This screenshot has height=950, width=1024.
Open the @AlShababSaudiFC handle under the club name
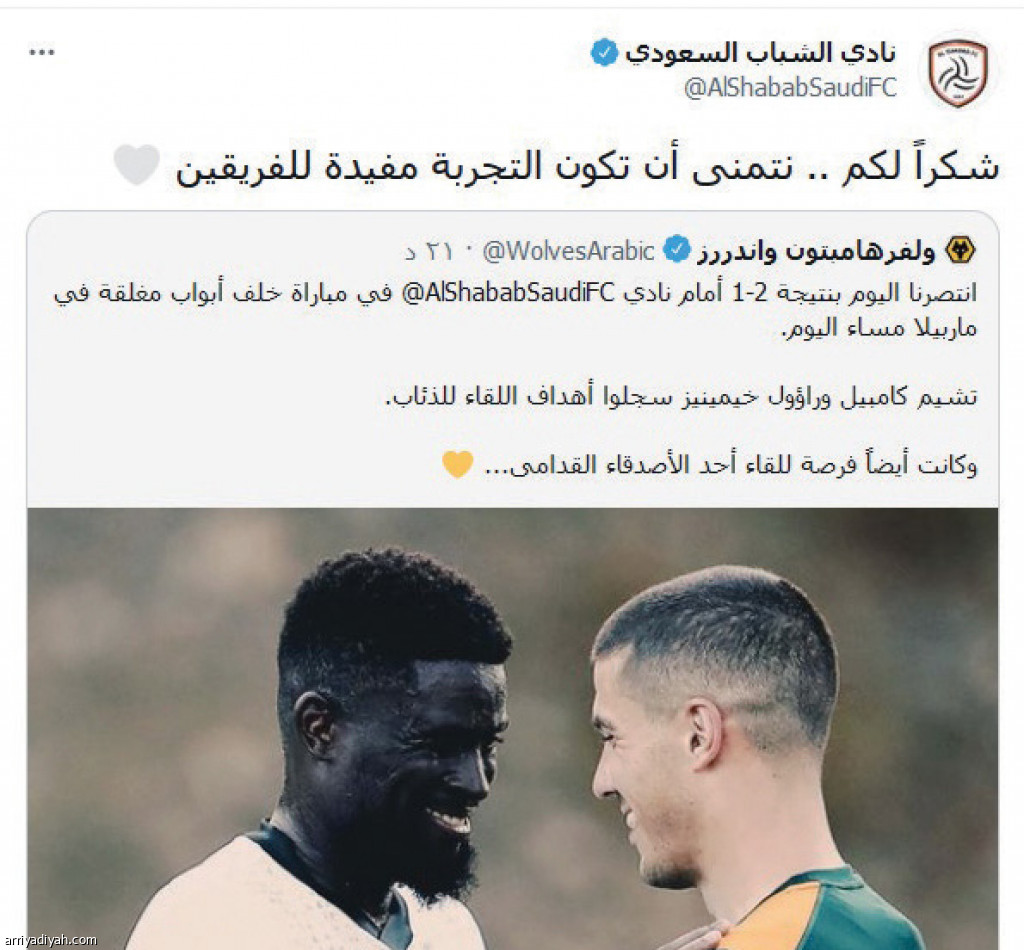[x=790, y=87]
